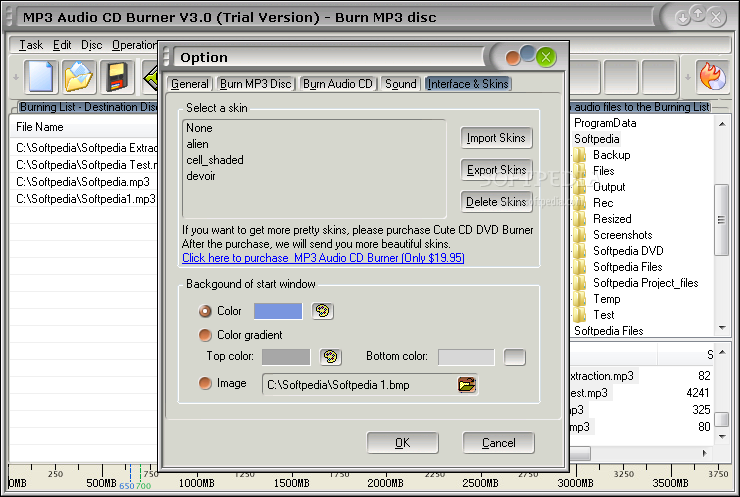Select the None skin
The width and height of the screenshot is (740, 497).
pyautogui.click(x=199, y=128)
